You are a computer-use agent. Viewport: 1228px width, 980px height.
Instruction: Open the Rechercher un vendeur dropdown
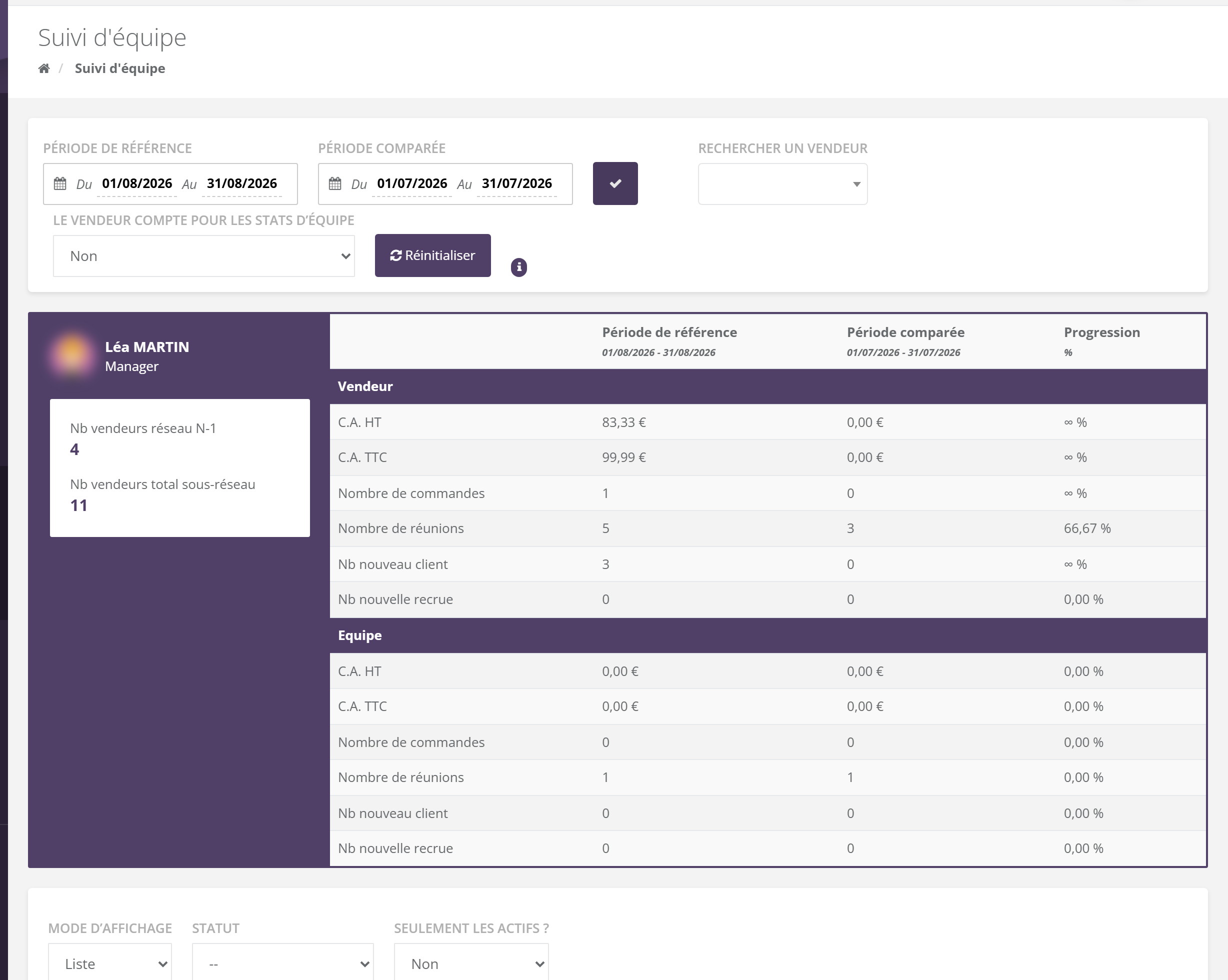[782, 184]
